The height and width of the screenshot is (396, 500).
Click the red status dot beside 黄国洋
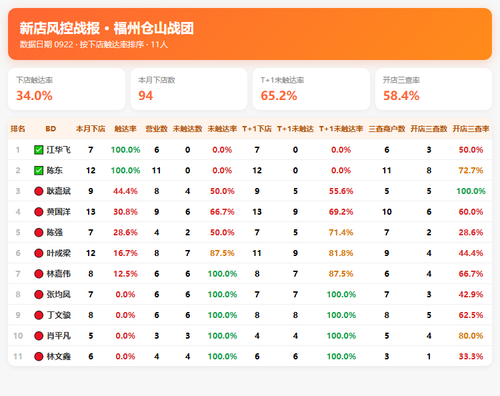[39, 212]
